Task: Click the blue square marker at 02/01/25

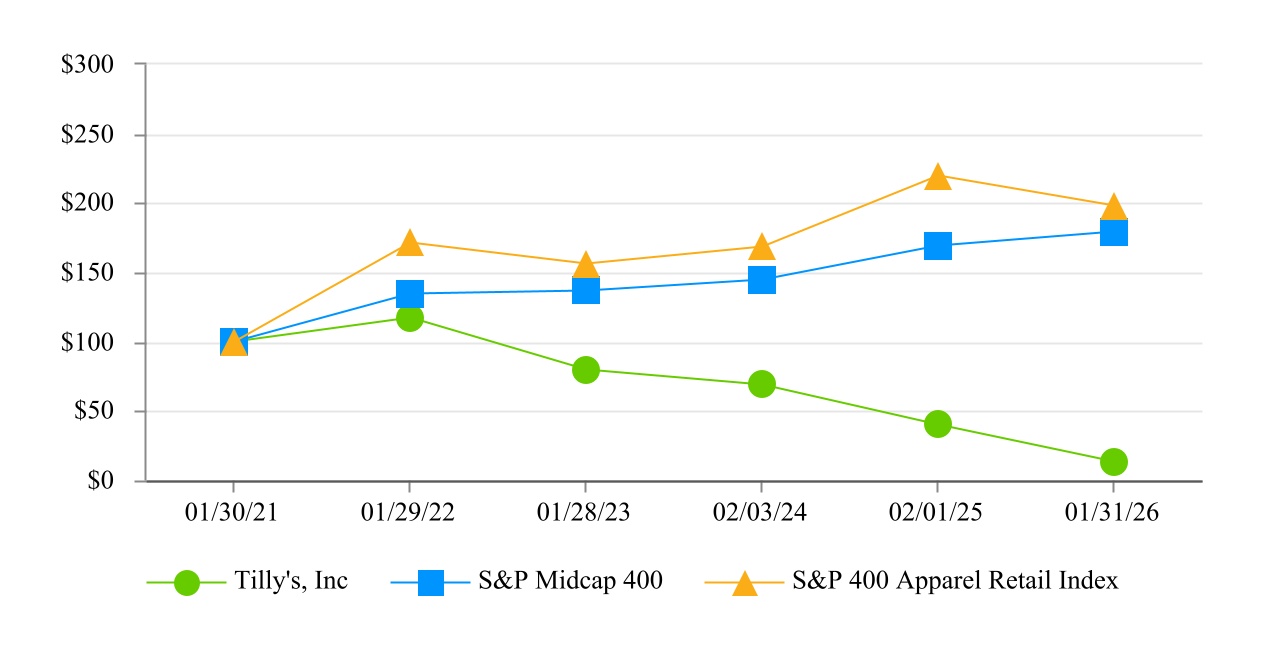Action: (937, 246)
